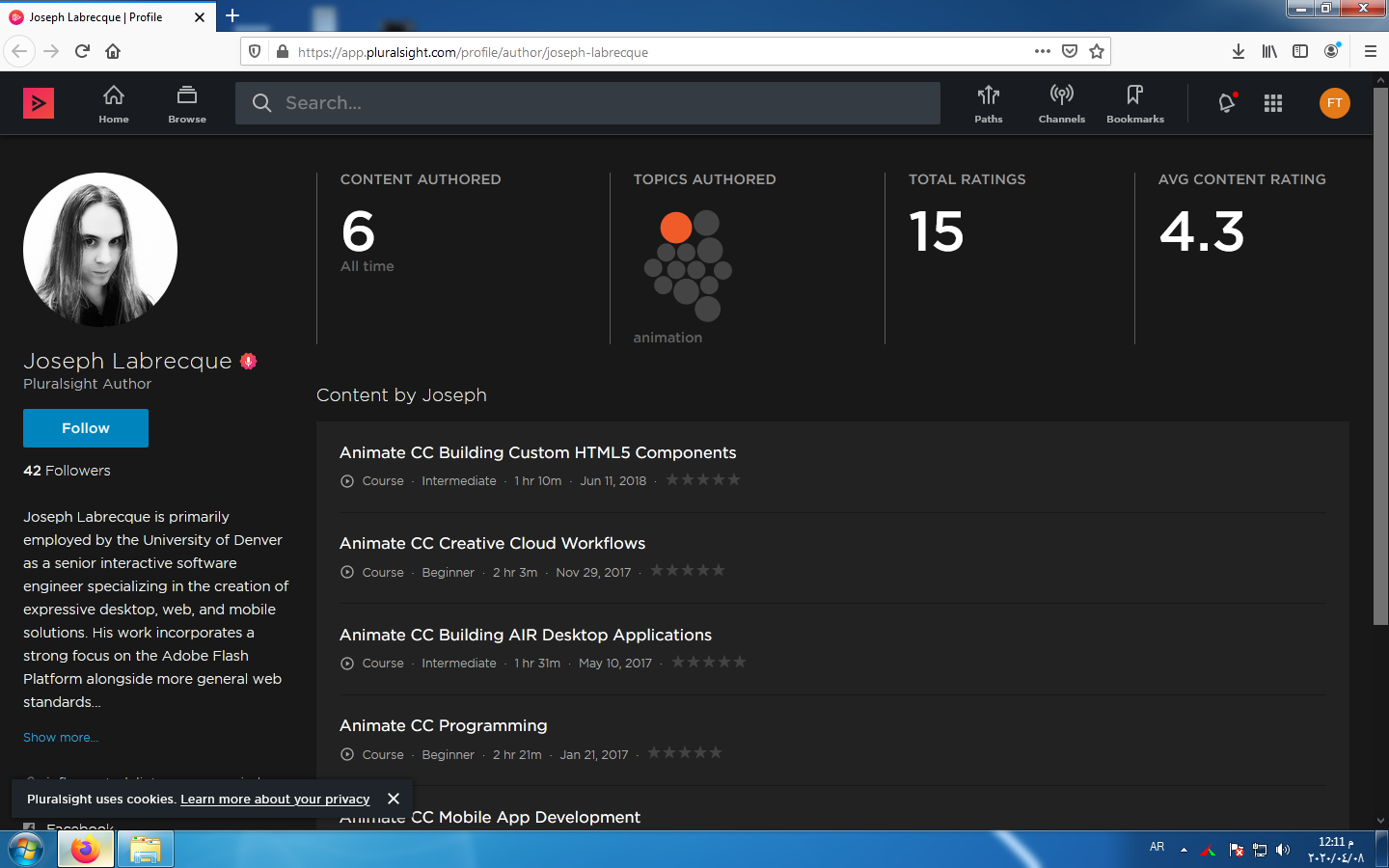Screen dimensions: 1389x868
Task: Open Firefox library icon
Action: pyautogui.click(x=1269, y=51)
